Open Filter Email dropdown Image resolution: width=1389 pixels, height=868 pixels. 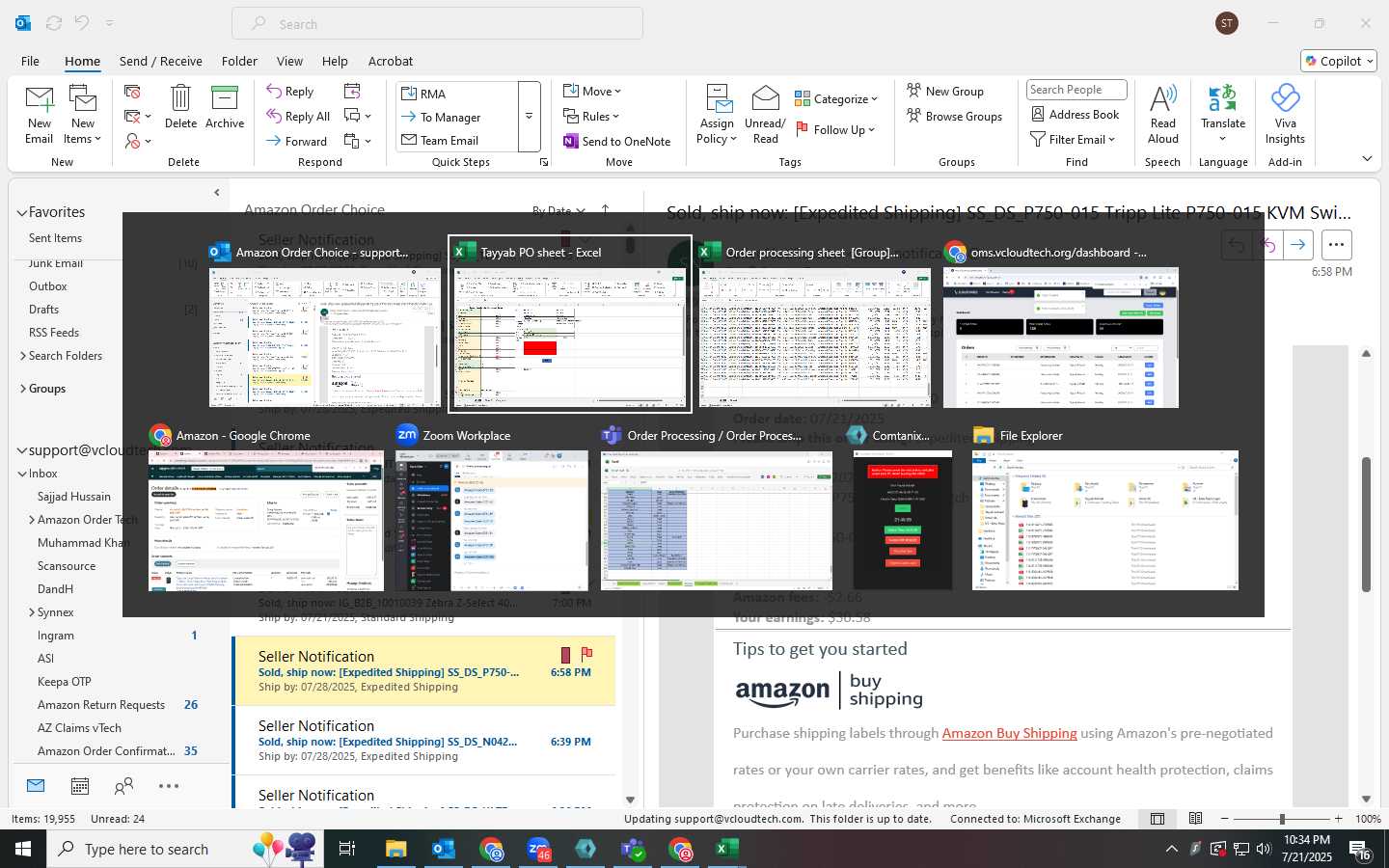pos(1073,139)
